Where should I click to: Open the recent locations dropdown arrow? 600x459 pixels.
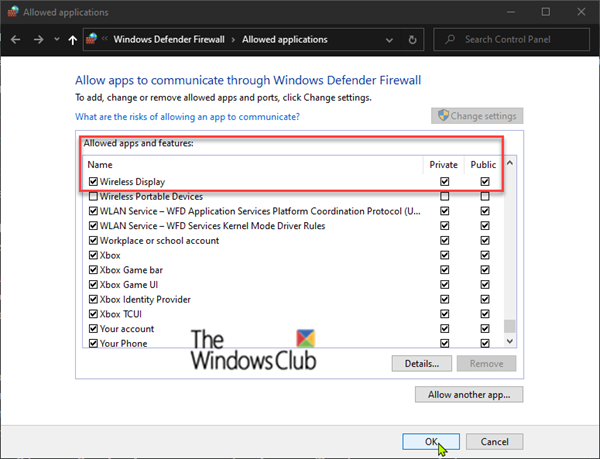point(57,39)
